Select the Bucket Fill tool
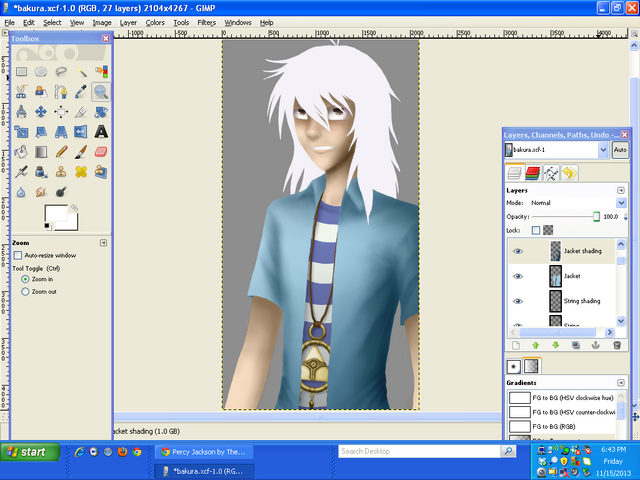This screenshot has height=480, width=640. (x=21, y=152)
